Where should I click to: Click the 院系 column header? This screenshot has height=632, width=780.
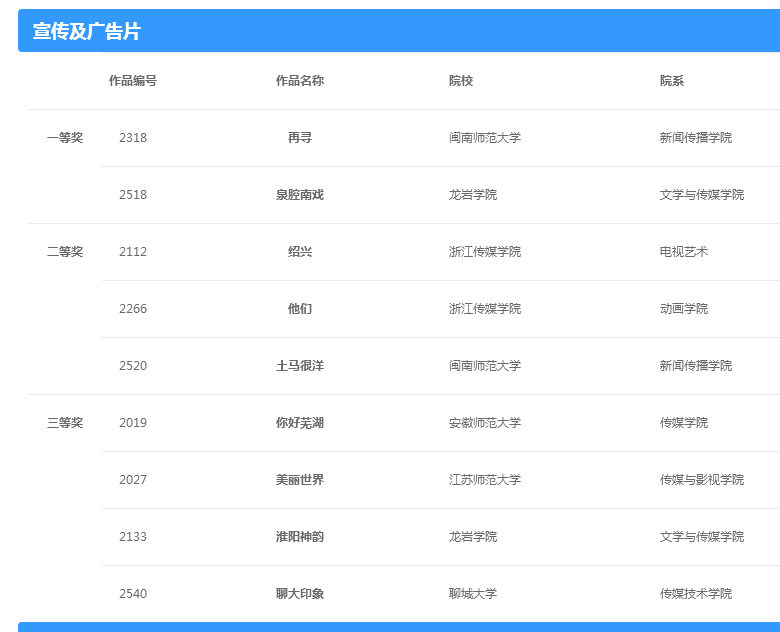(672, 81)
